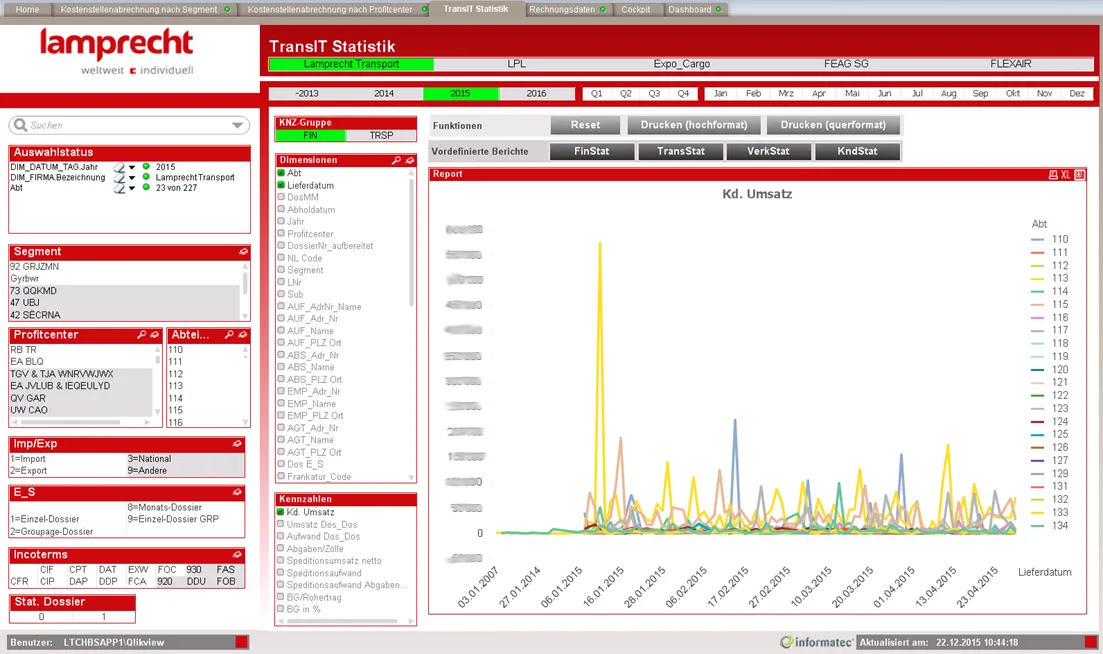Clear the Profitcenter panel selection
Screen dimensions: 1103x654
(155, 335)
